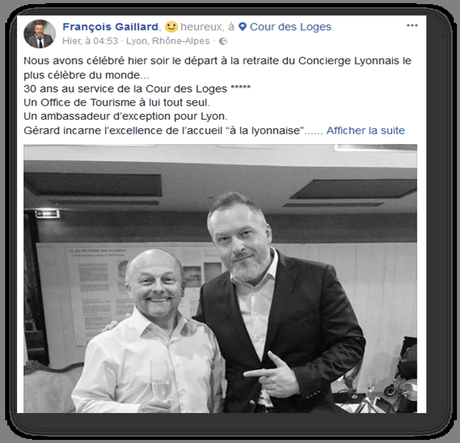Image resolution: width=460 pixels, height=443 pixels.
Task: Click the '30 ans au service' text line
Action: coord(137,89)
